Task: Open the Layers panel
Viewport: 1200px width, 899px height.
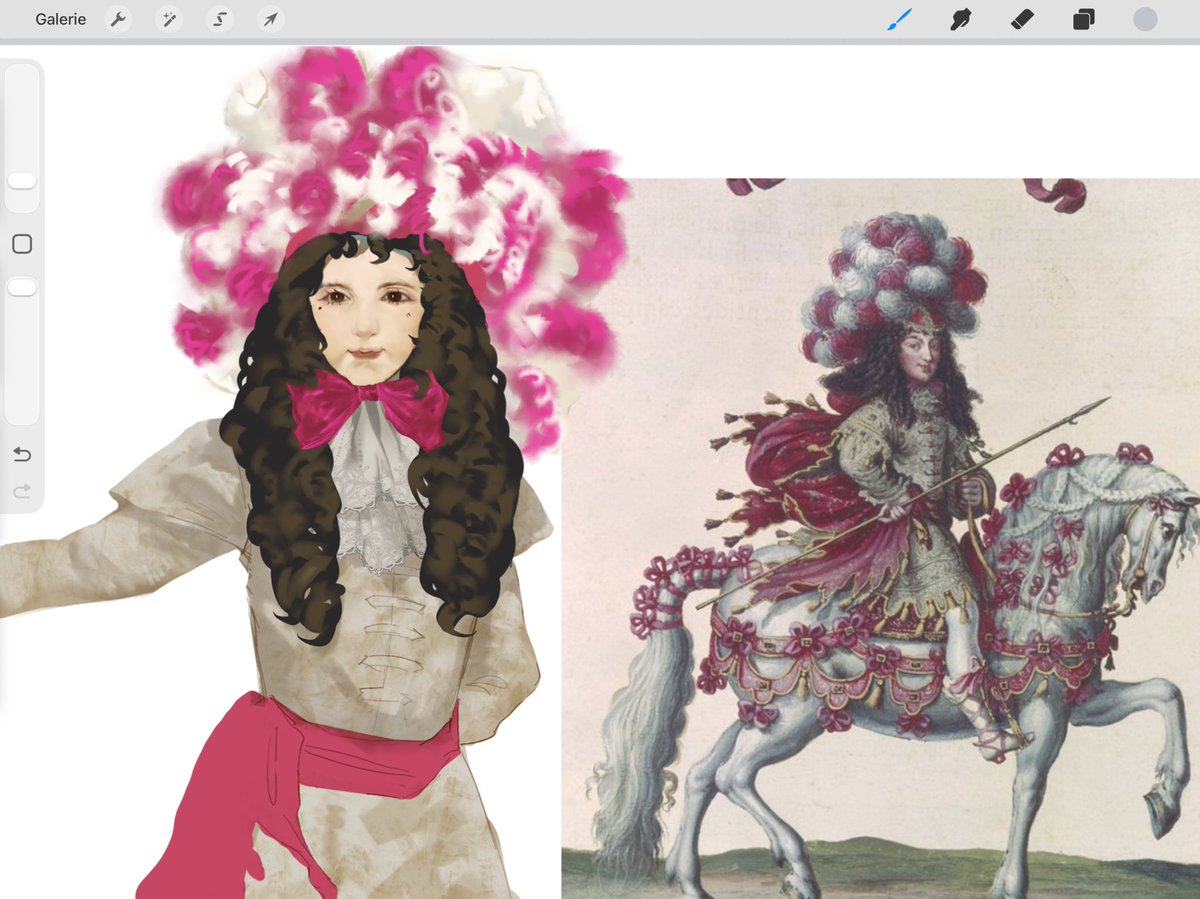Action: [1083, 19]
